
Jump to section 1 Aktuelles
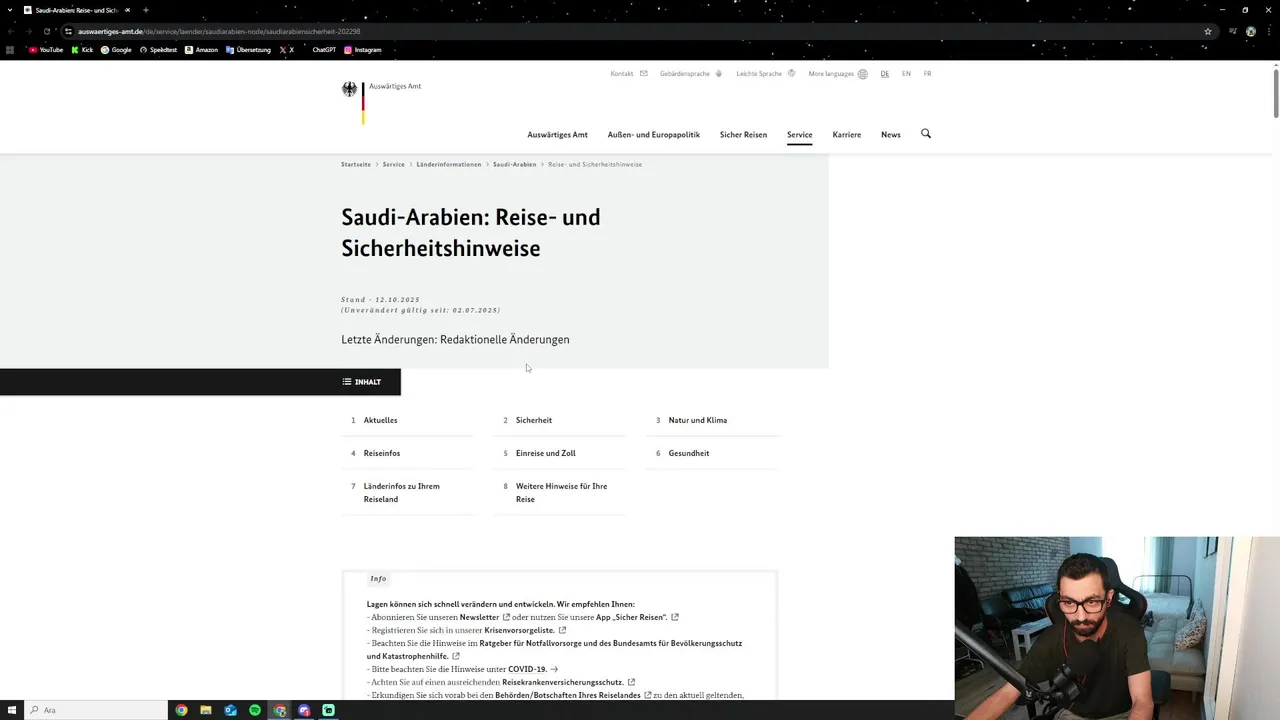(x=408, y=420)
